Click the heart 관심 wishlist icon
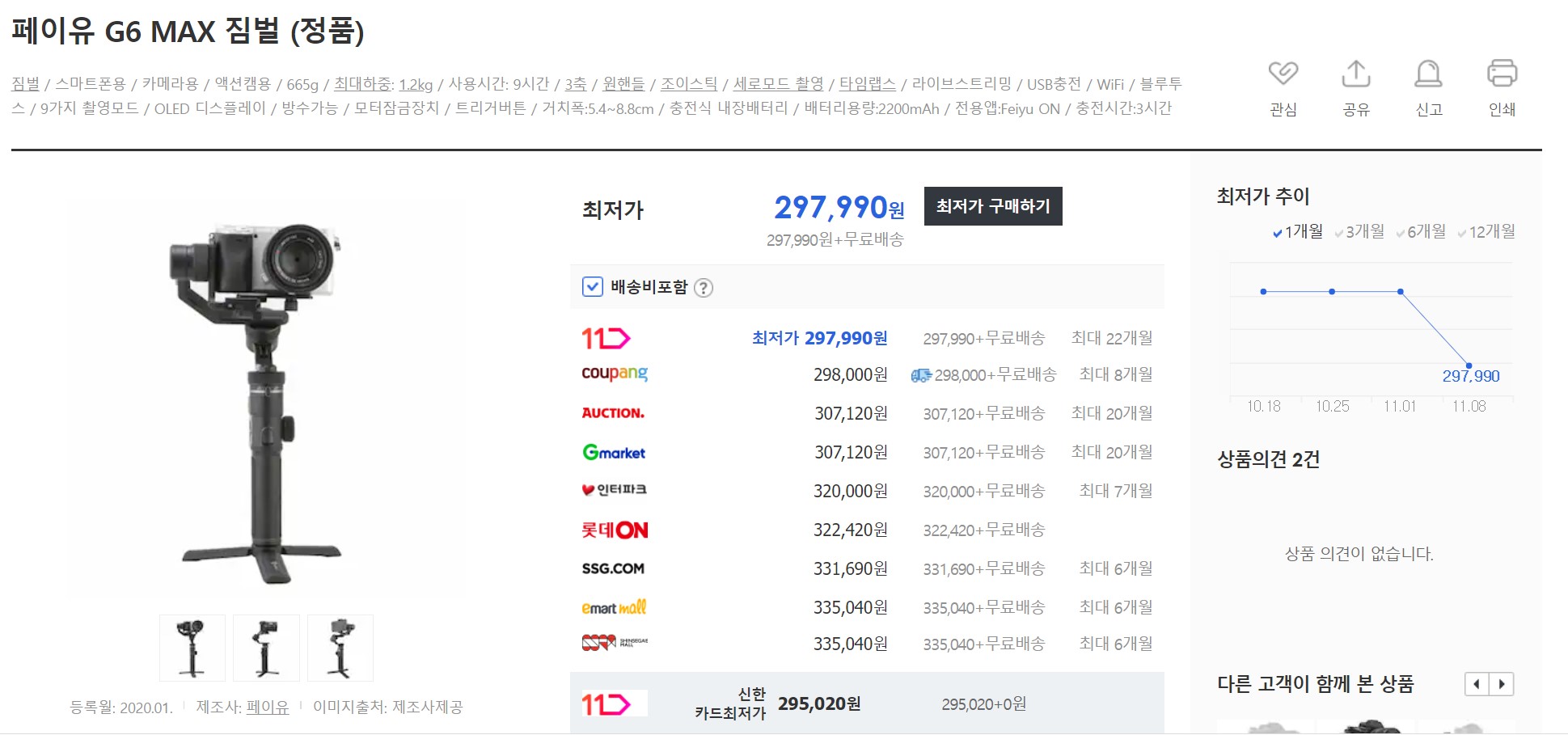 tap(1283, 74)
